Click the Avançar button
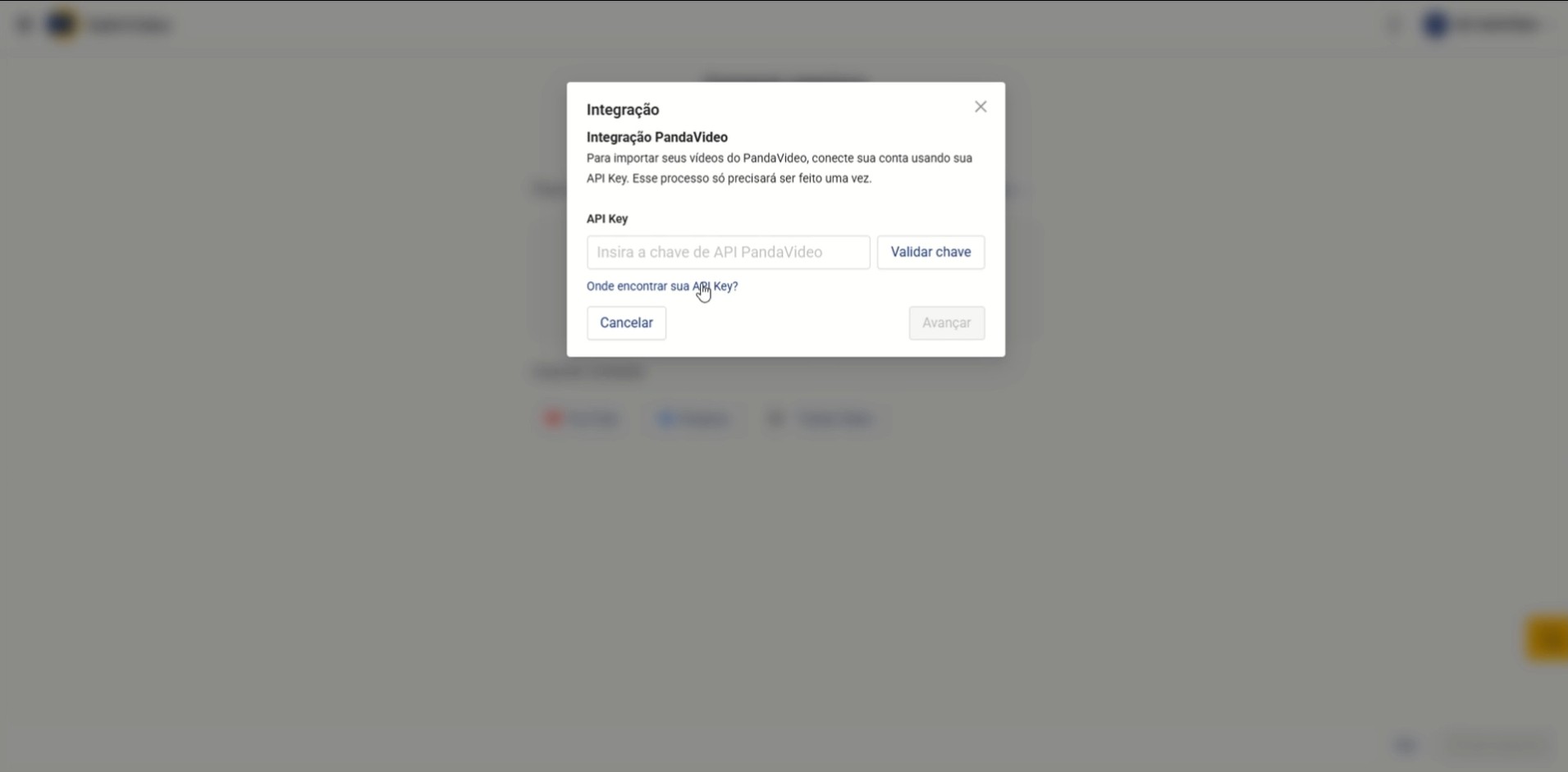Screen dimensions: 1568x772 (946, 322)
